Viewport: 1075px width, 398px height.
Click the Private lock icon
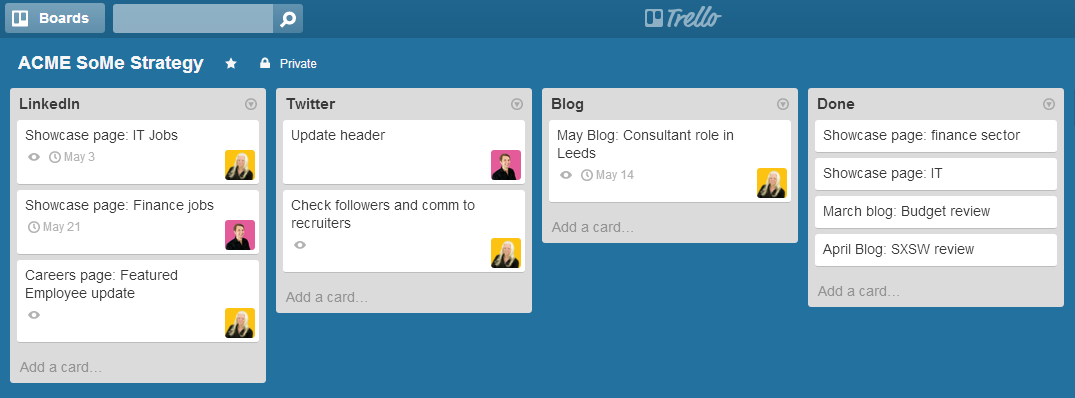pos(265,63)
